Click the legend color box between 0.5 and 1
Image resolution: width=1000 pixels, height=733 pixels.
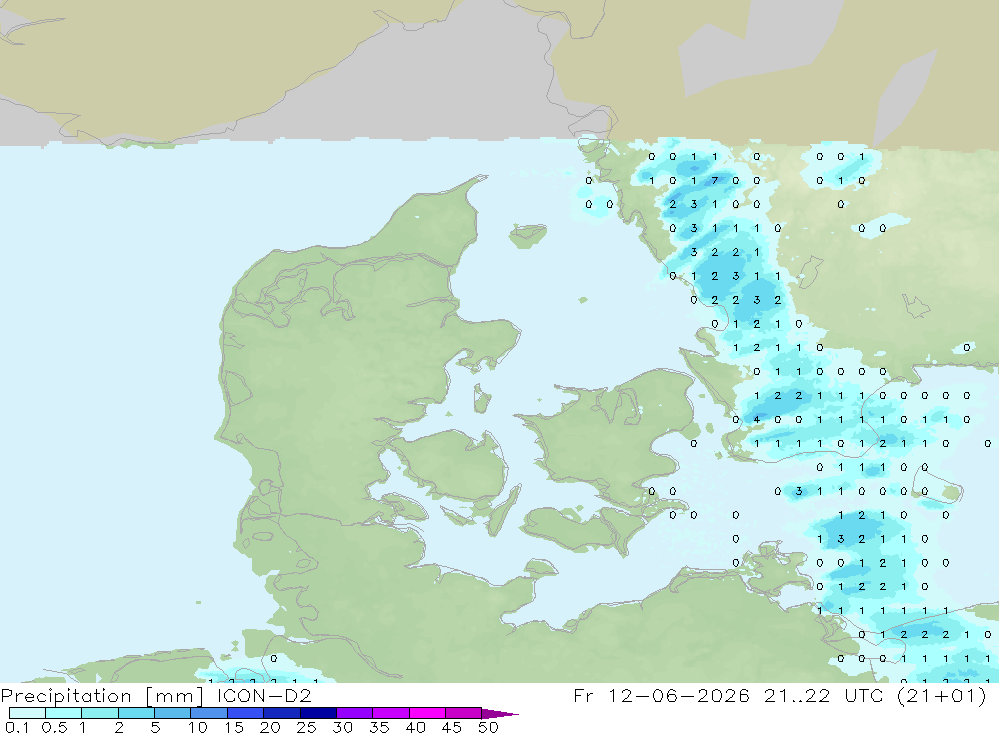64,713
